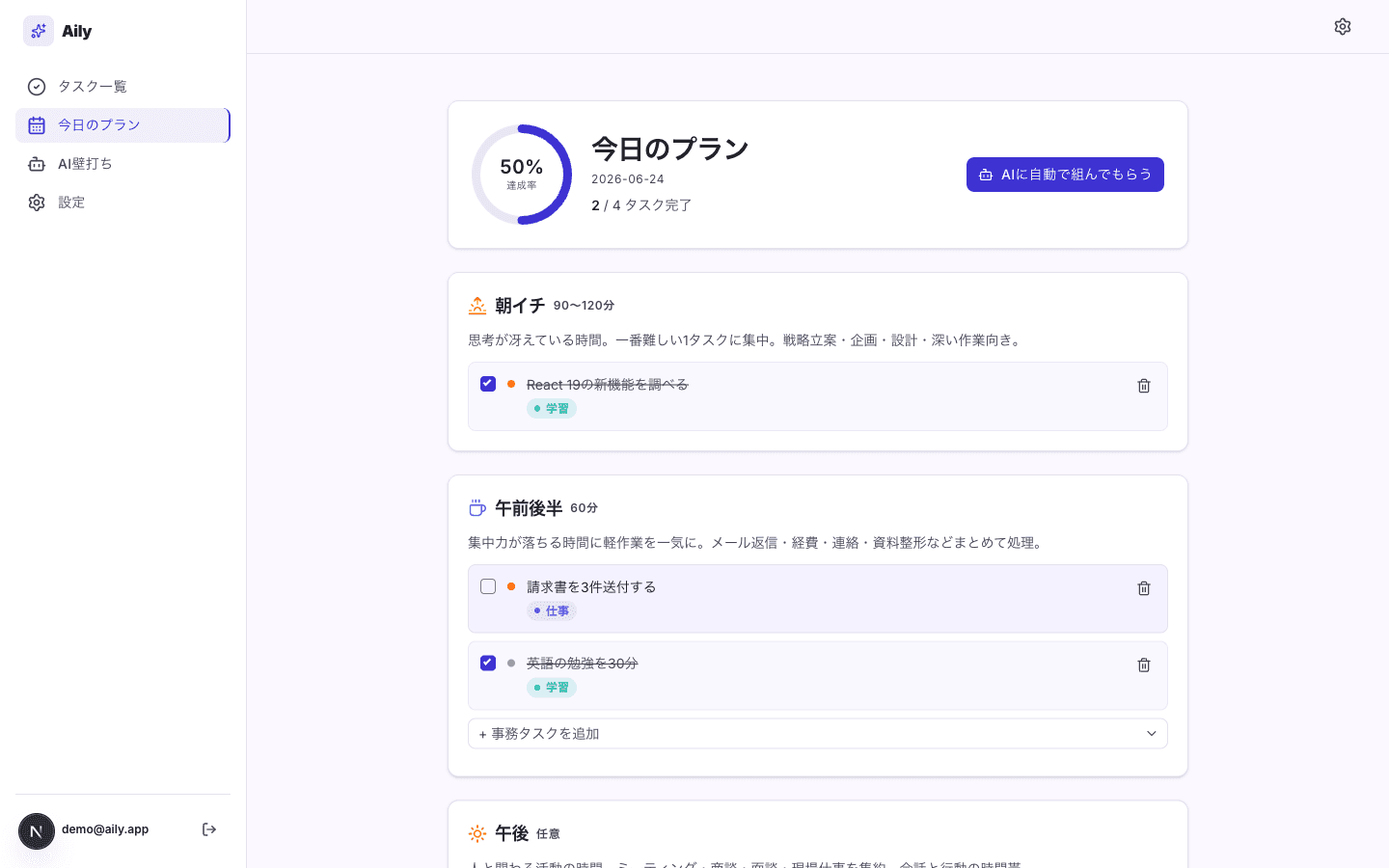Image resolution: width=1389 pixels, height=868 pixels.
Task: Click the 50% 達成率 progress ring
Action: 522,175
